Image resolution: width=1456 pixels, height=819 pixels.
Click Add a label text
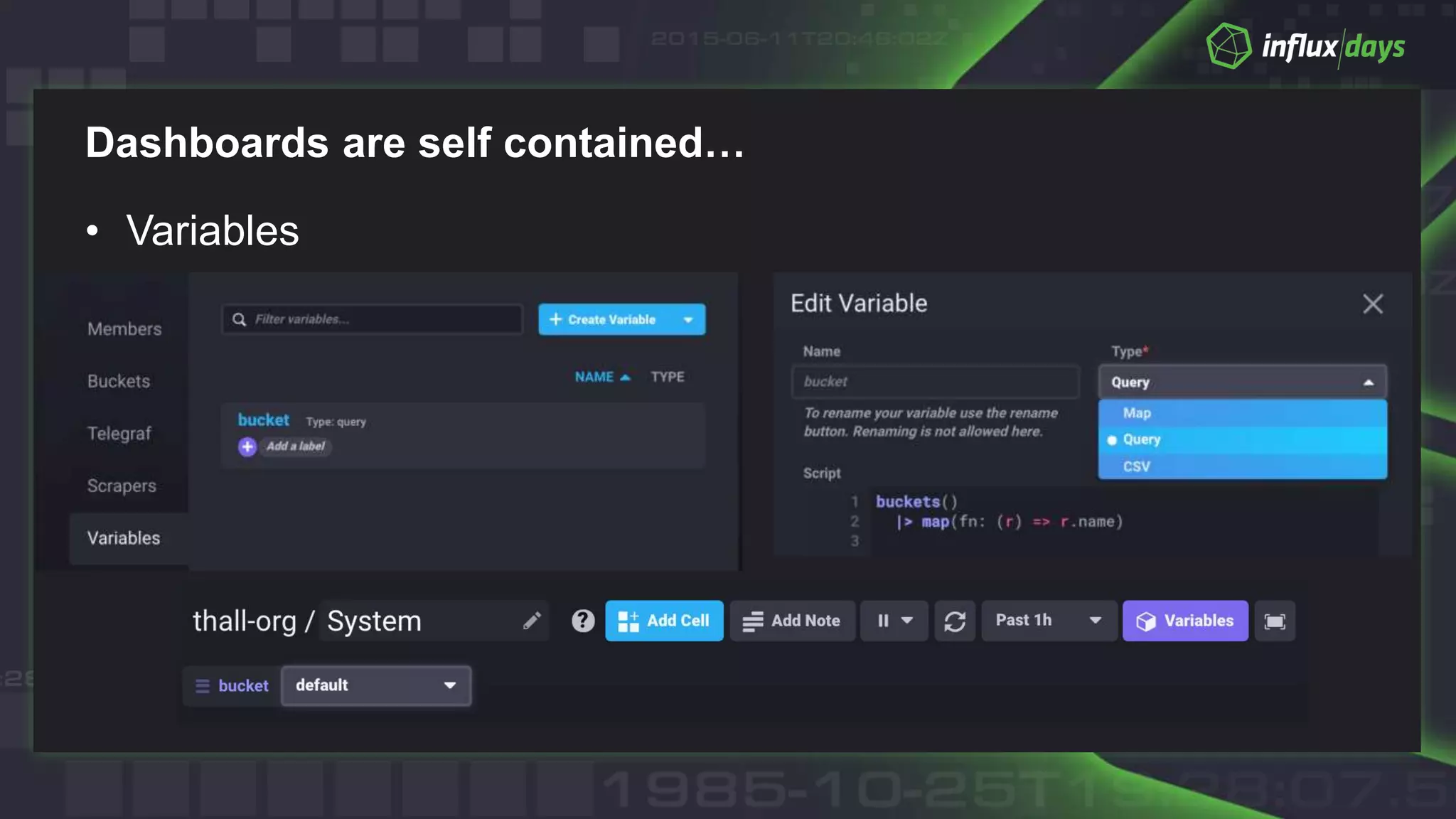point(296,446)
